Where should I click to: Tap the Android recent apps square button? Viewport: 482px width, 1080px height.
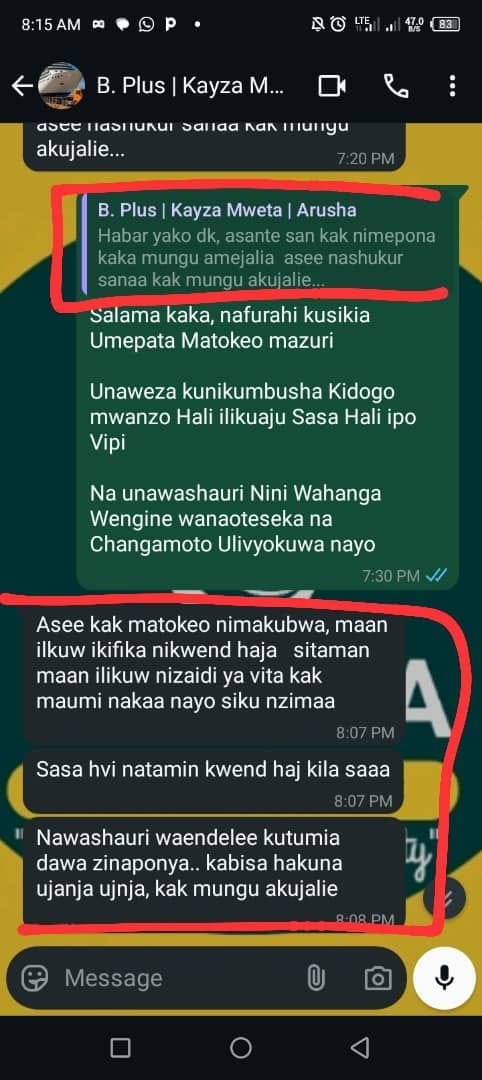[120, 1048]
